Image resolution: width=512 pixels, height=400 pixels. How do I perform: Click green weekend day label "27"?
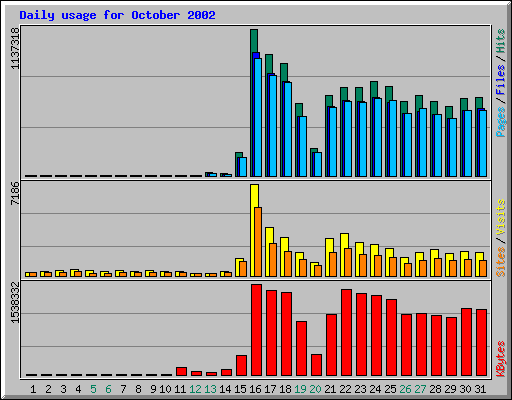pyautogui.click(x=420, y=389)
